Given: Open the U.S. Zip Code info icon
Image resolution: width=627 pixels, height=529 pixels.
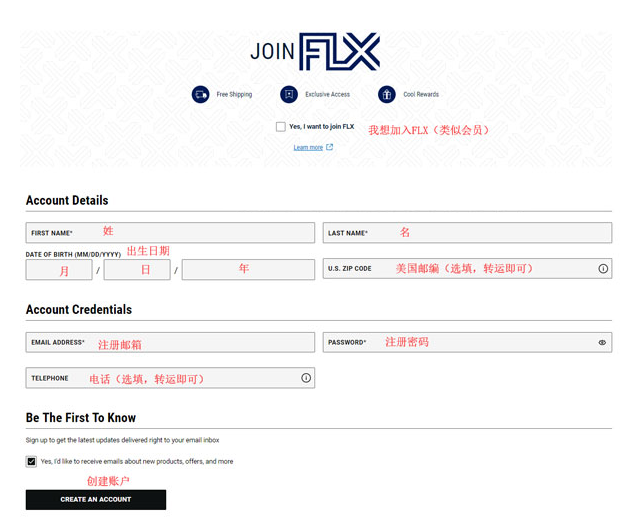Looking at the screenshot, I should (x=603, y=269).
